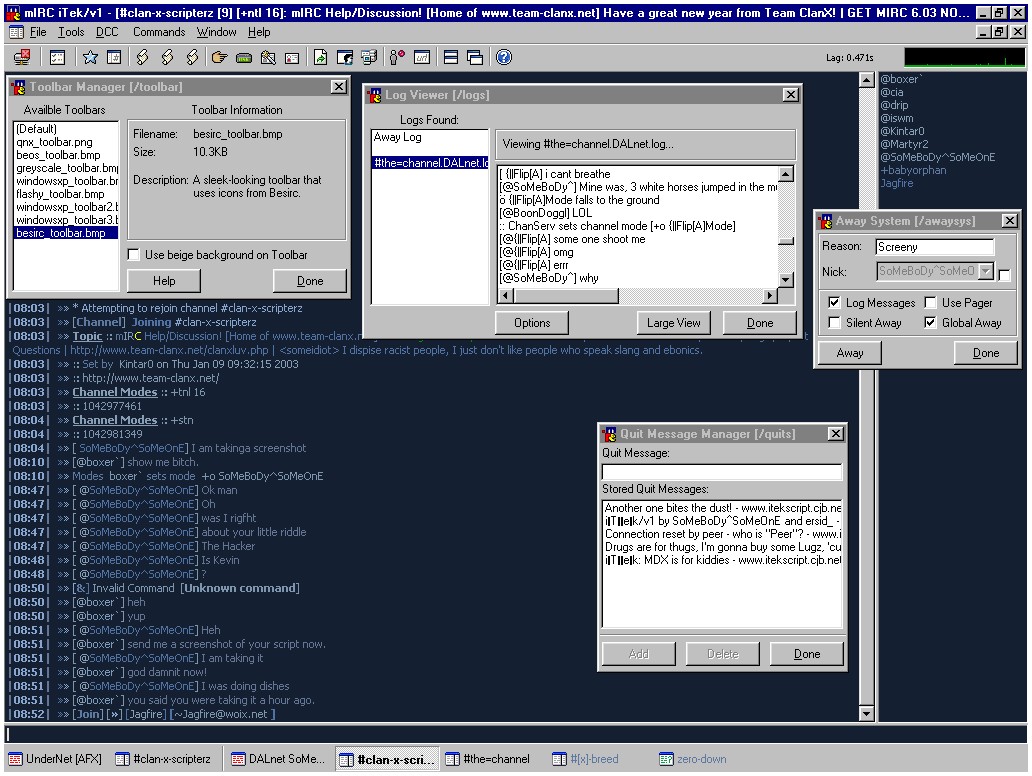Uncheck the Log Messages checkbox

[x=834, y=303]
